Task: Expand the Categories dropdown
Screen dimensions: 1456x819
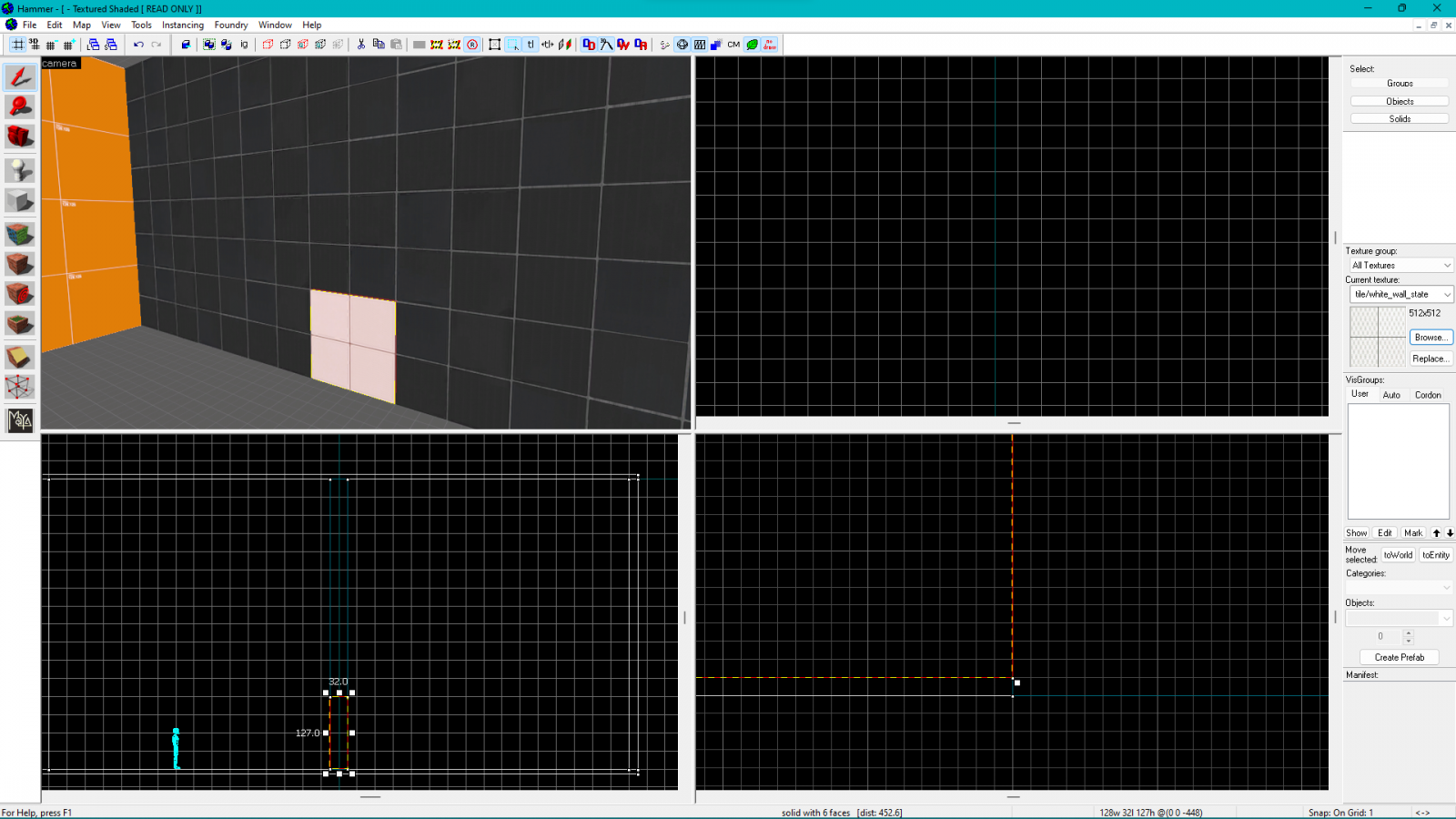Action: 1399,586
